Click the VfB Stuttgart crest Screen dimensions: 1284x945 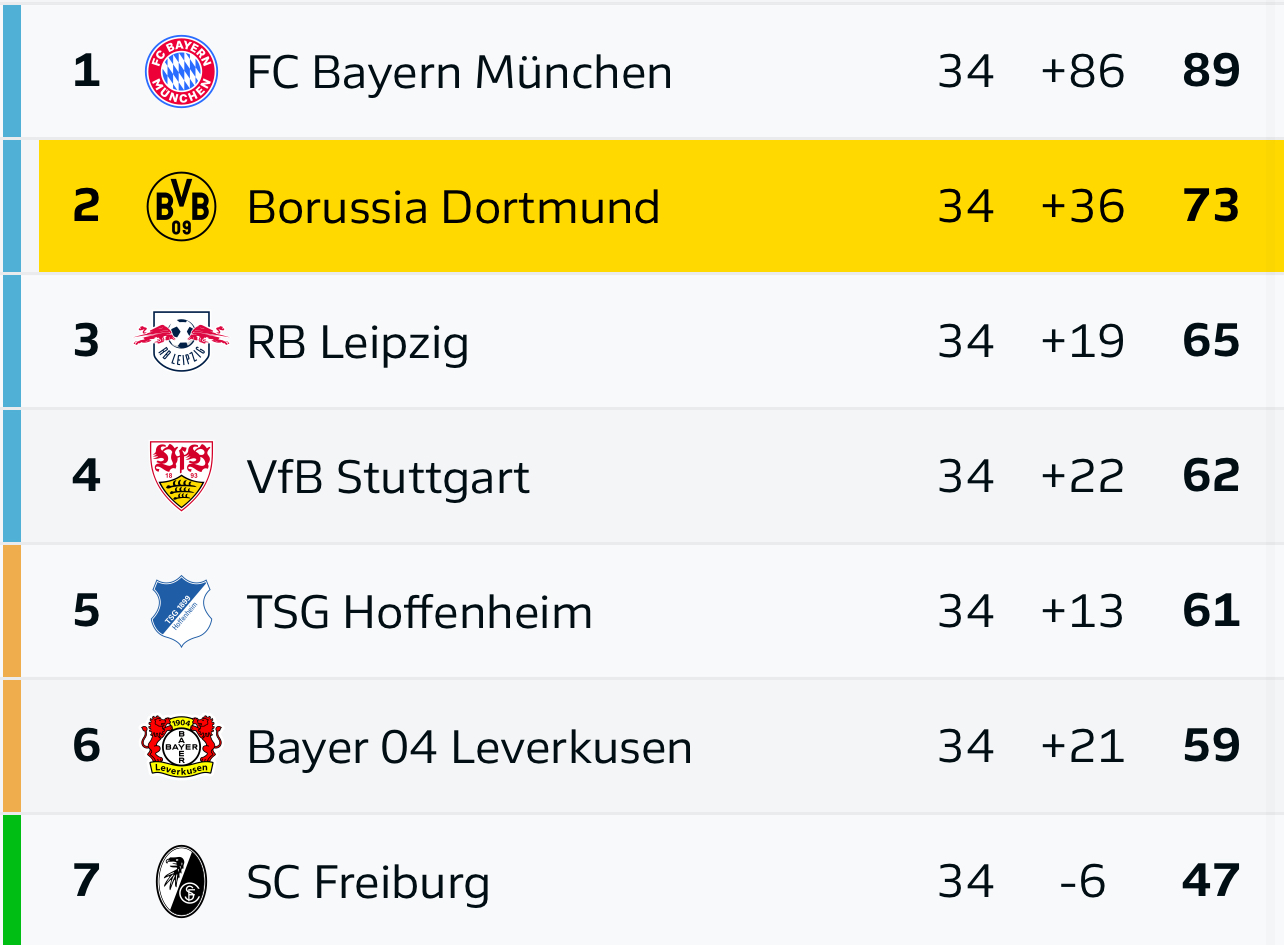(x=181, y=476)
